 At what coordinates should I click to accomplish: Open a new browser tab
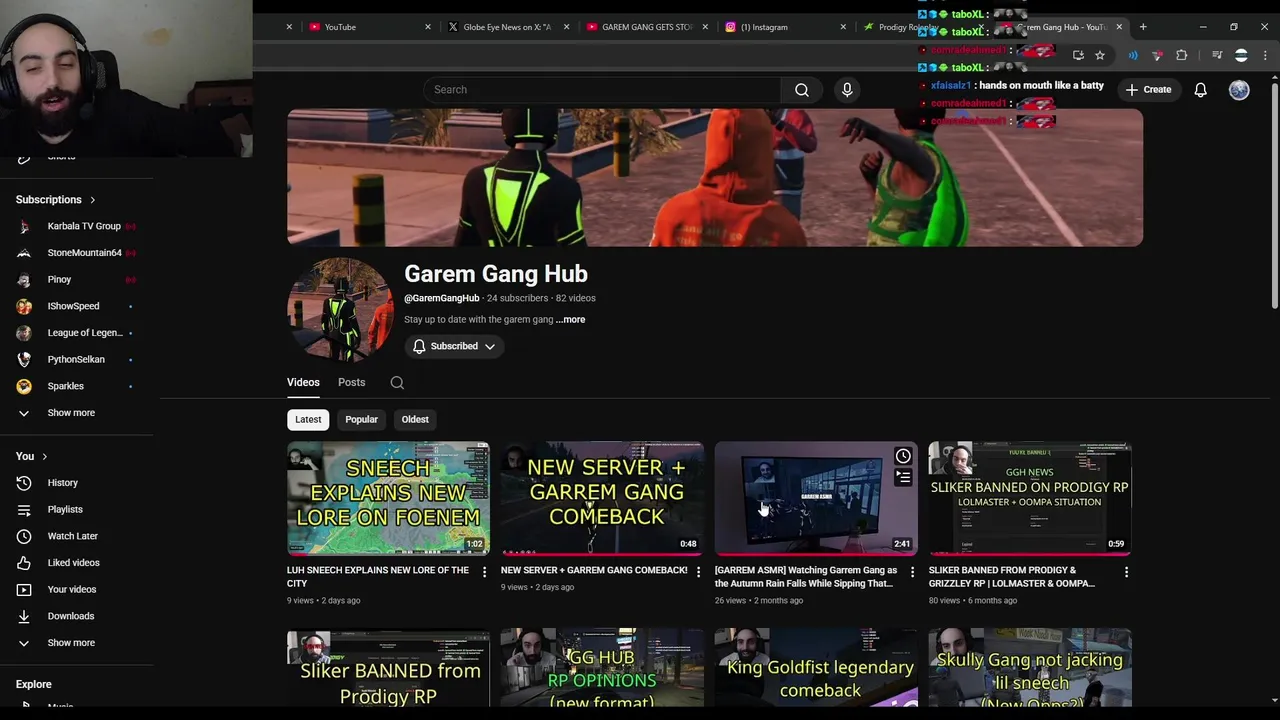1143,27
